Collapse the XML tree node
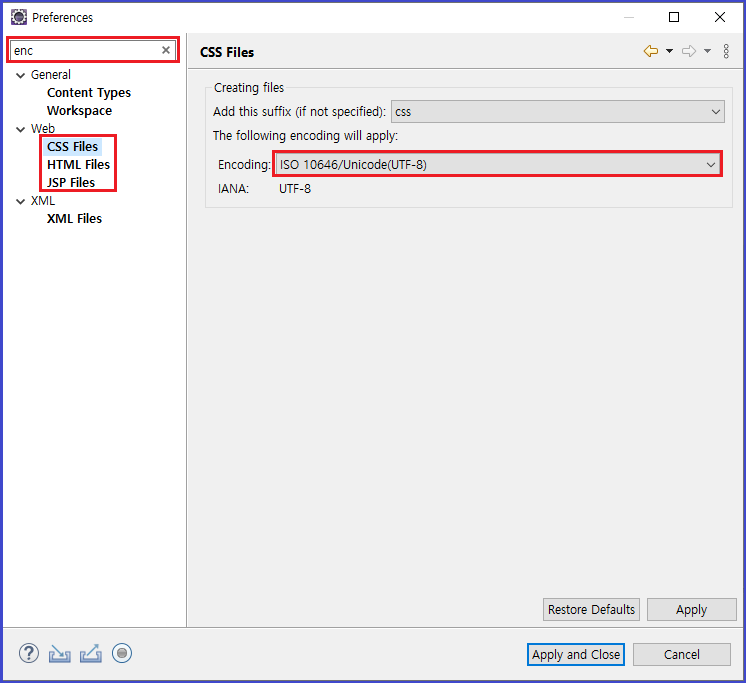 [x=20, y=201]
